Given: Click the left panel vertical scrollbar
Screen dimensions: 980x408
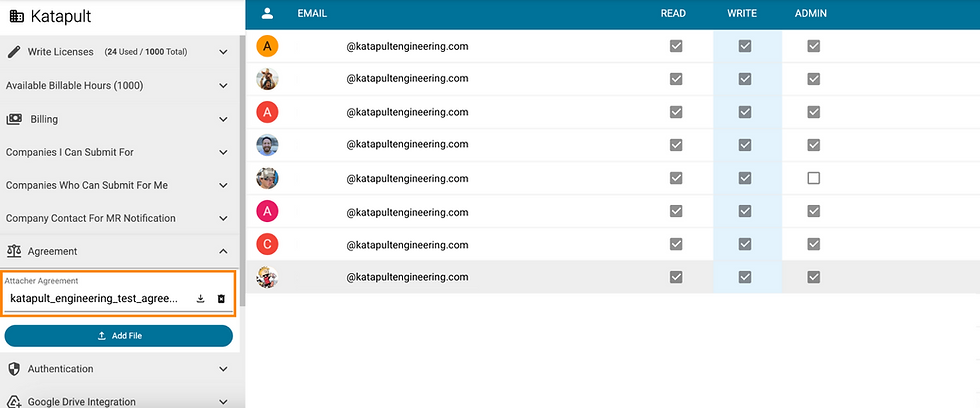Looking at the screenshot, I should coord(242,169).
